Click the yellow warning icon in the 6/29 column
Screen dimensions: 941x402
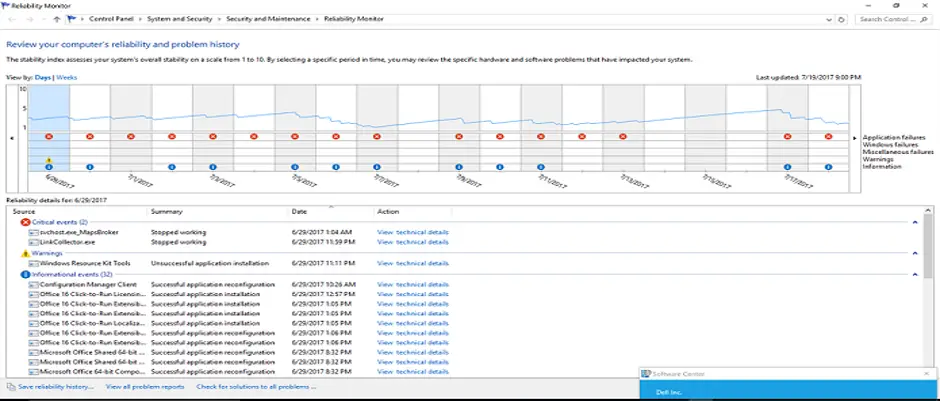click(48, 160)
